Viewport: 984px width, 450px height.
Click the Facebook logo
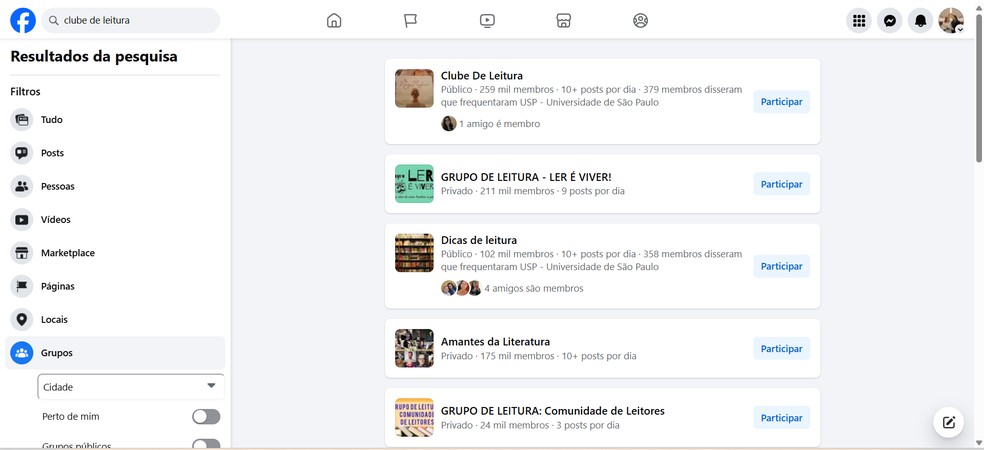23,21
